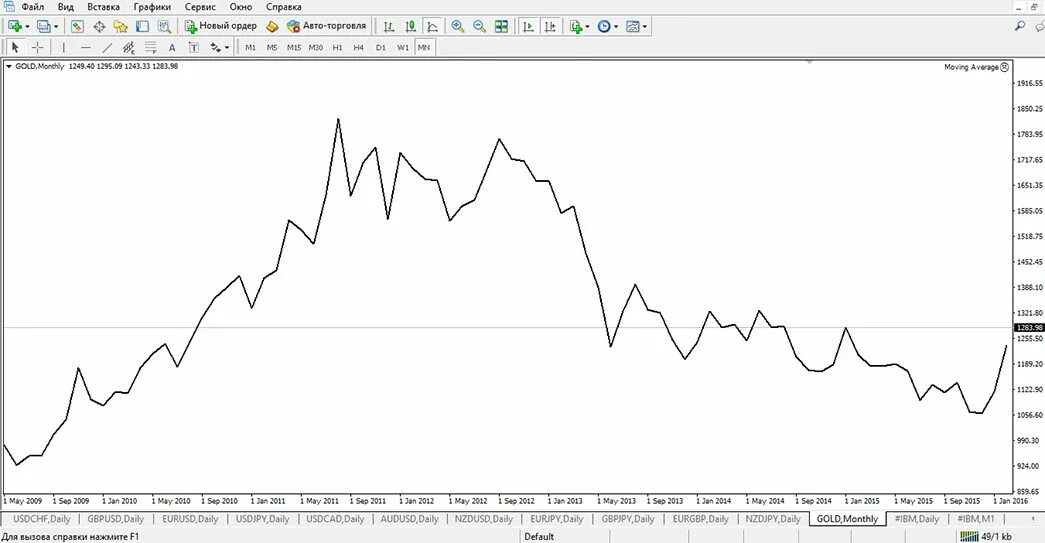Switch timeframe to M30
The width and height of the screenshot is (1045, 543).
316,47
